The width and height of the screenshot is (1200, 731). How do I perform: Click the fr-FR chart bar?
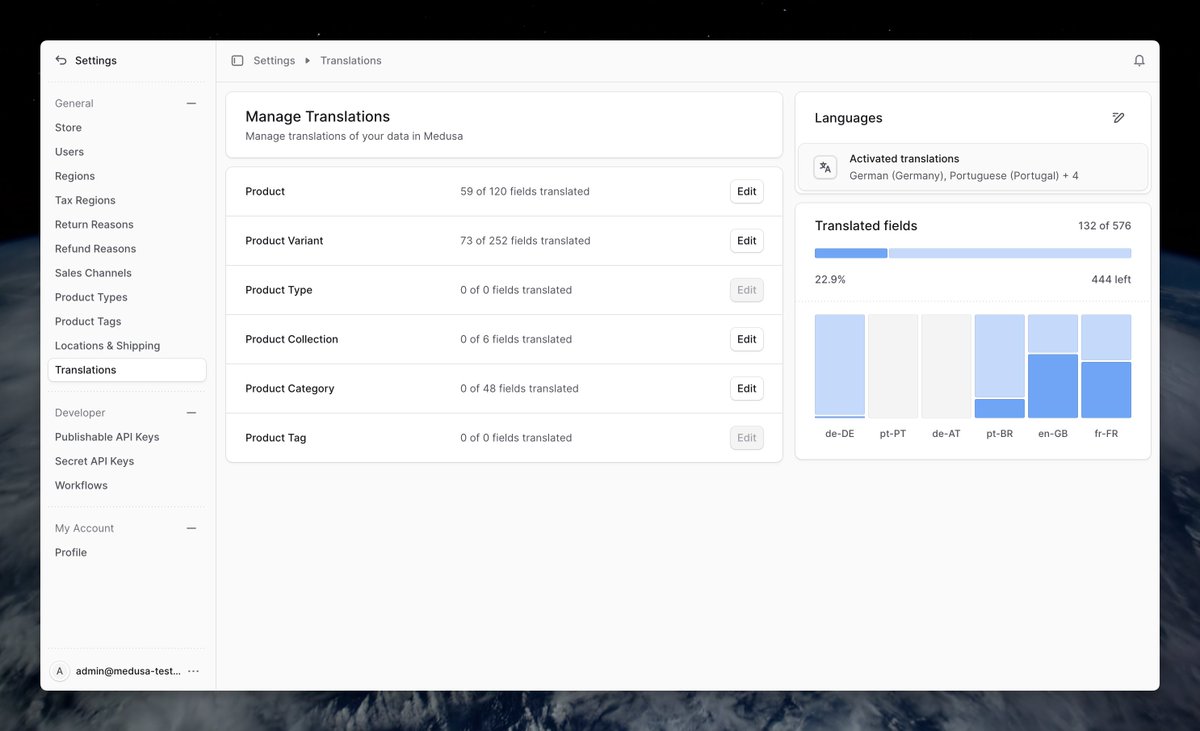(1106, 366)
